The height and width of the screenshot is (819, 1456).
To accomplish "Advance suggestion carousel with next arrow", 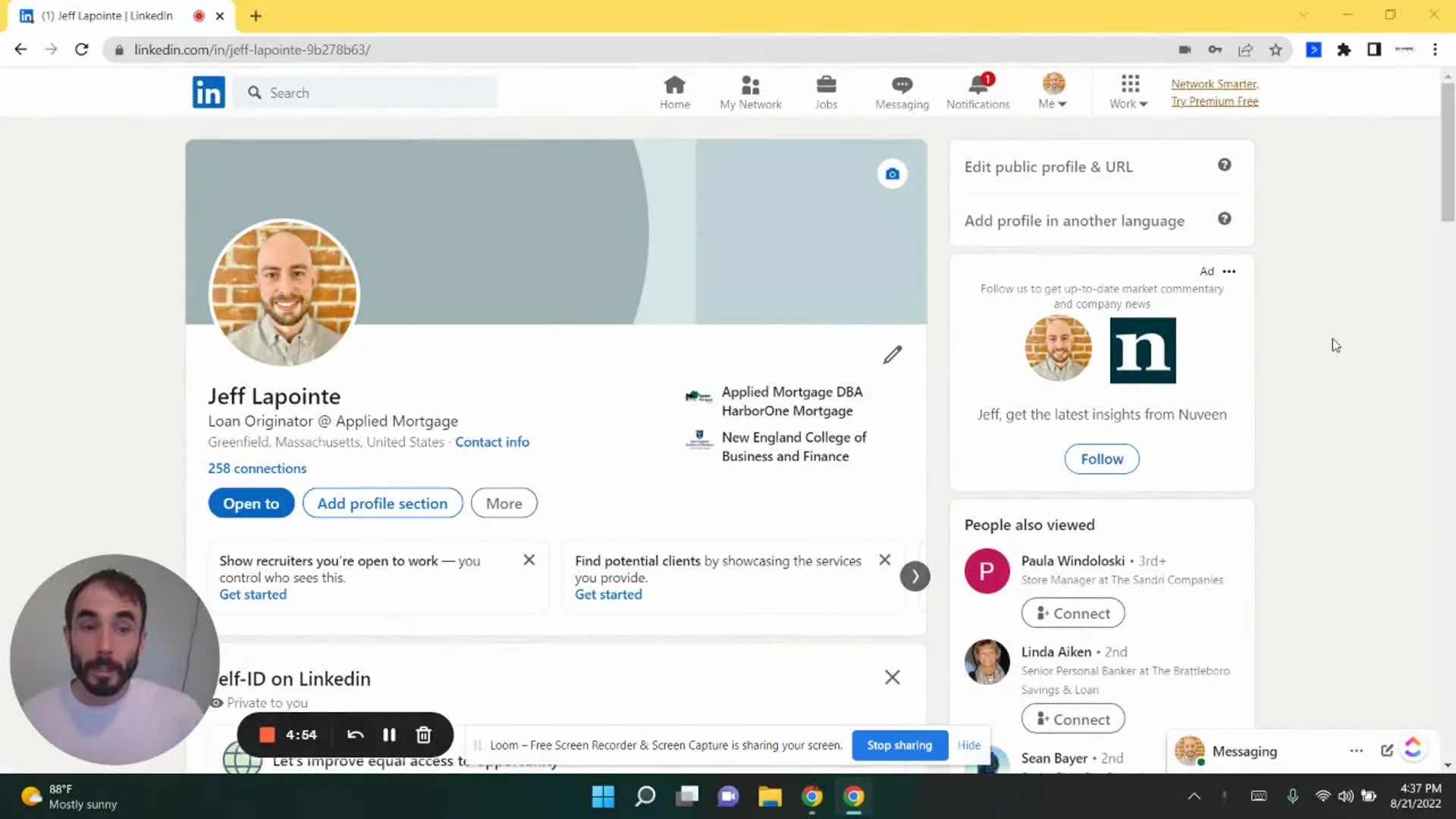I will point(915,576).
